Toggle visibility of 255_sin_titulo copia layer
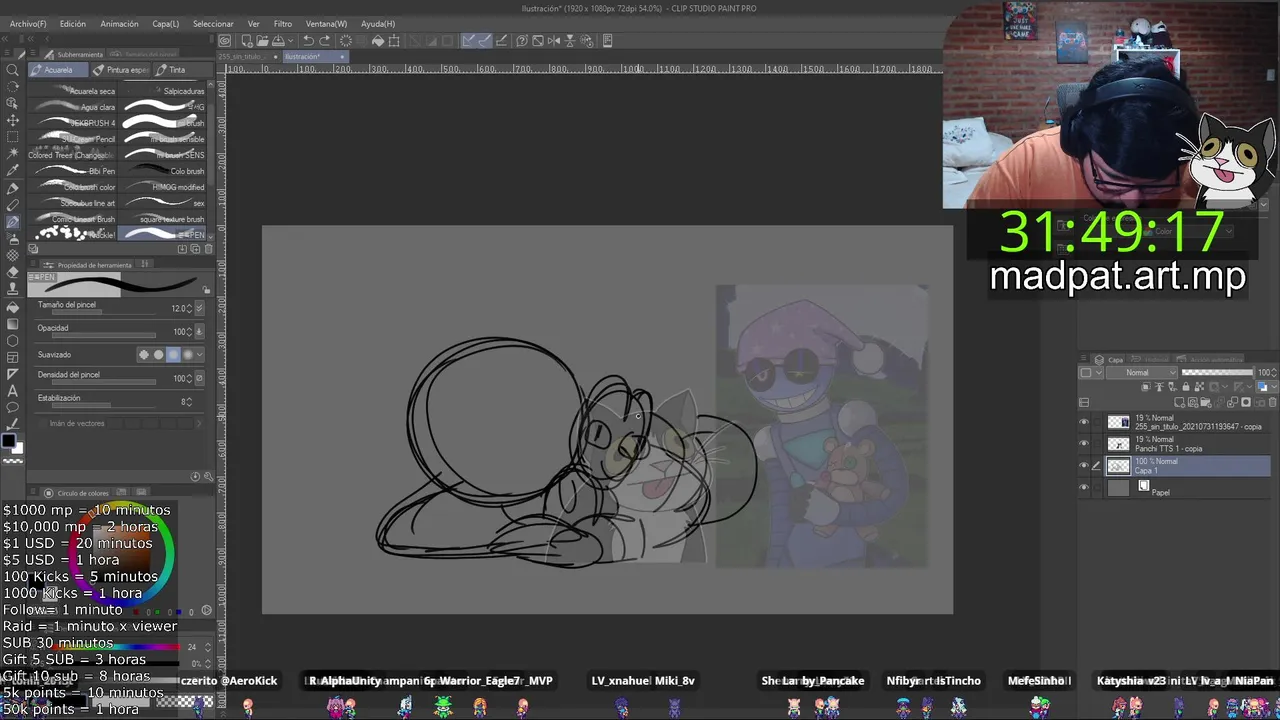Screen dimensions: 1280x720 coord(1084,422)
